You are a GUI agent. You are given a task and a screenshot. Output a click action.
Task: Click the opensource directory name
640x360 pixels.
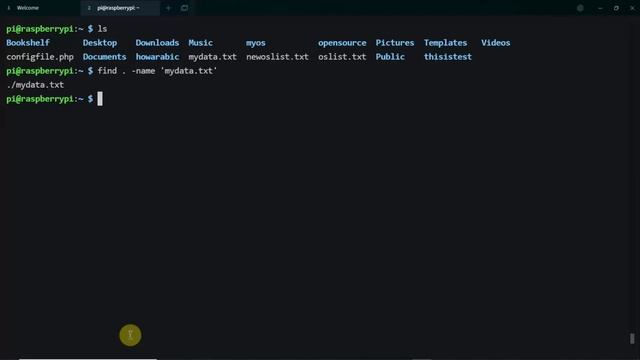click(x=342, y=43)
